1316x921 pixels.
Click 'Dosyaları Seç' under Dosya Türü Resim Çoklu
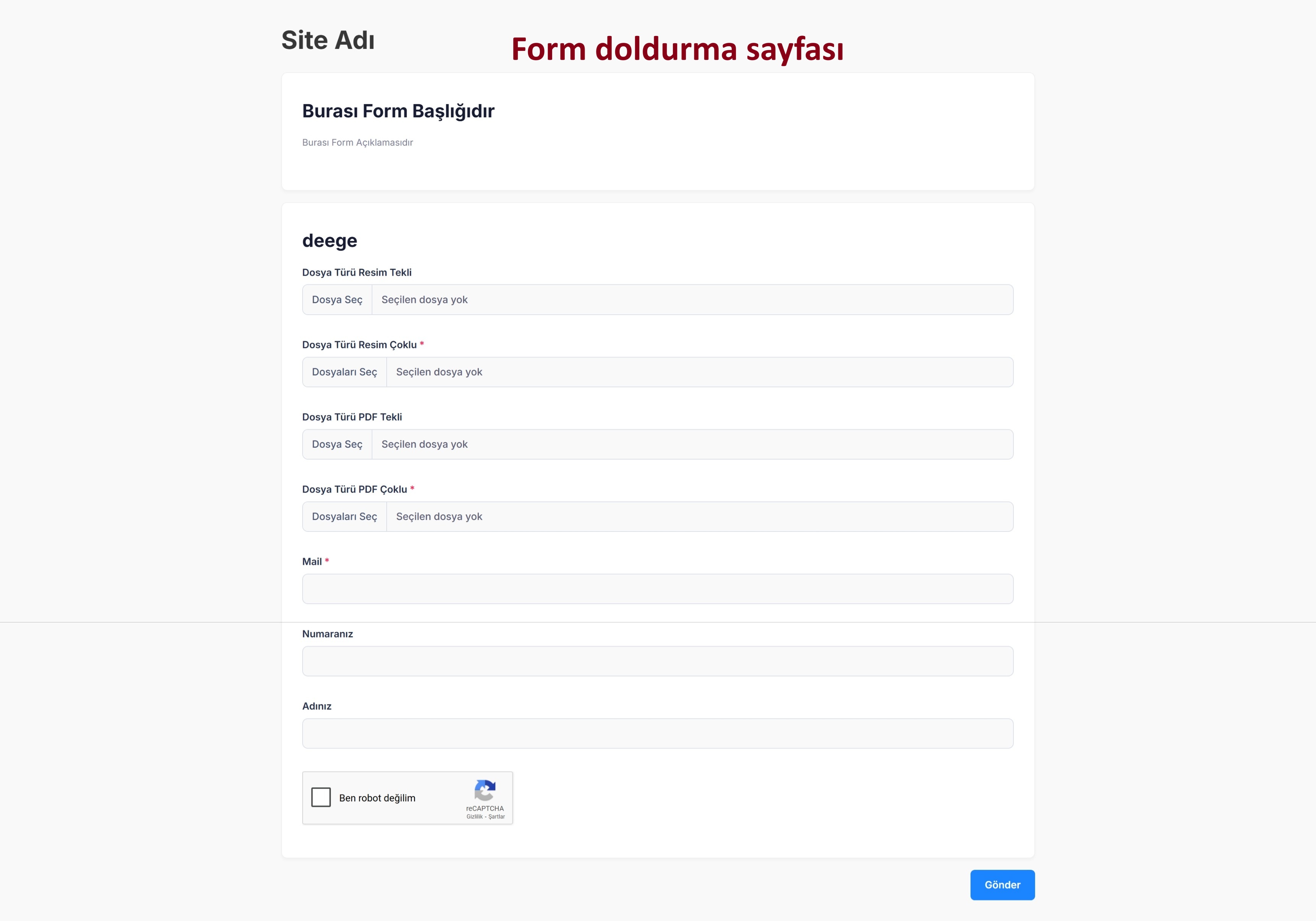pos(345,372)
